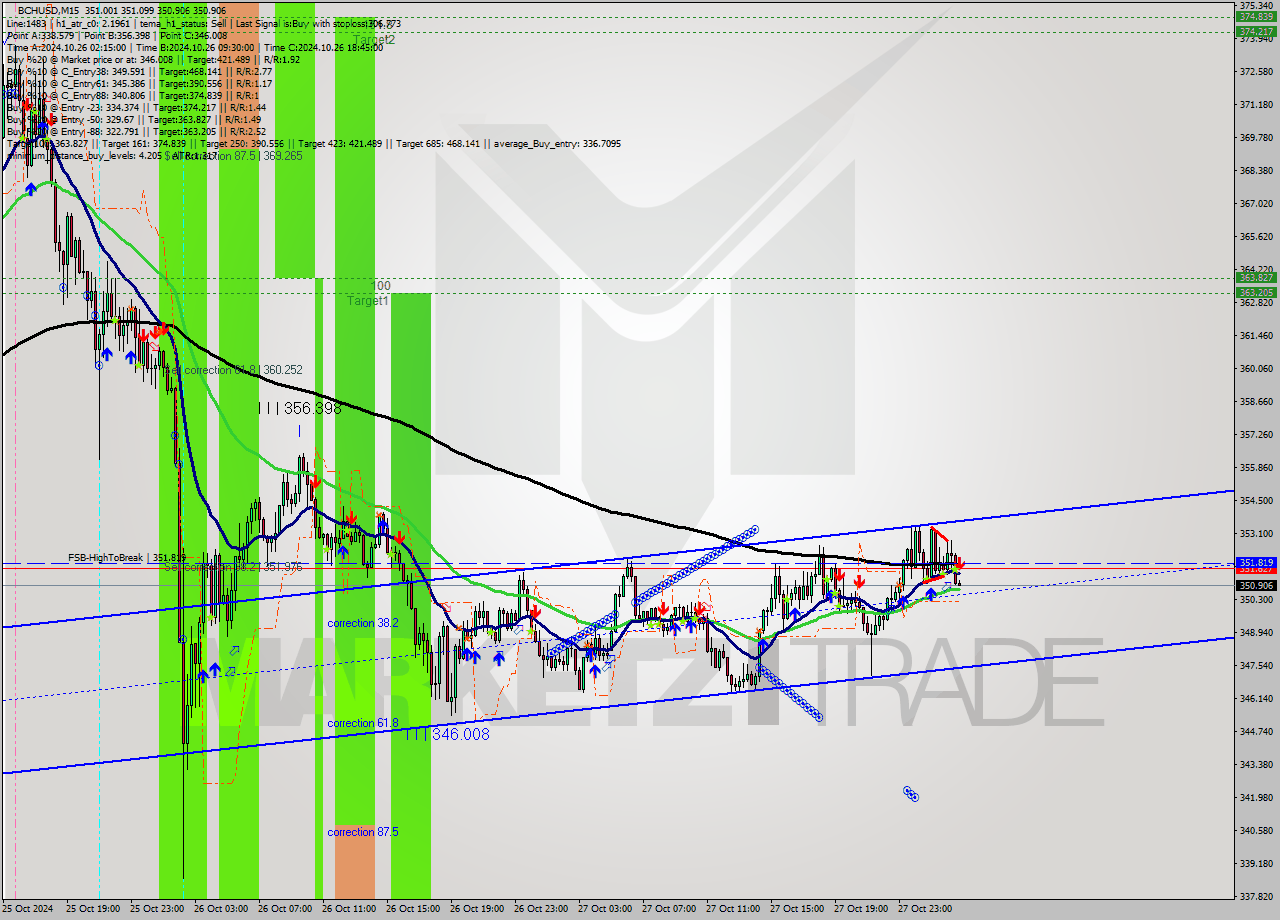Click the 365.620 price axis label
Viewport: 1280px width, 920px height.
point(1256,236)
